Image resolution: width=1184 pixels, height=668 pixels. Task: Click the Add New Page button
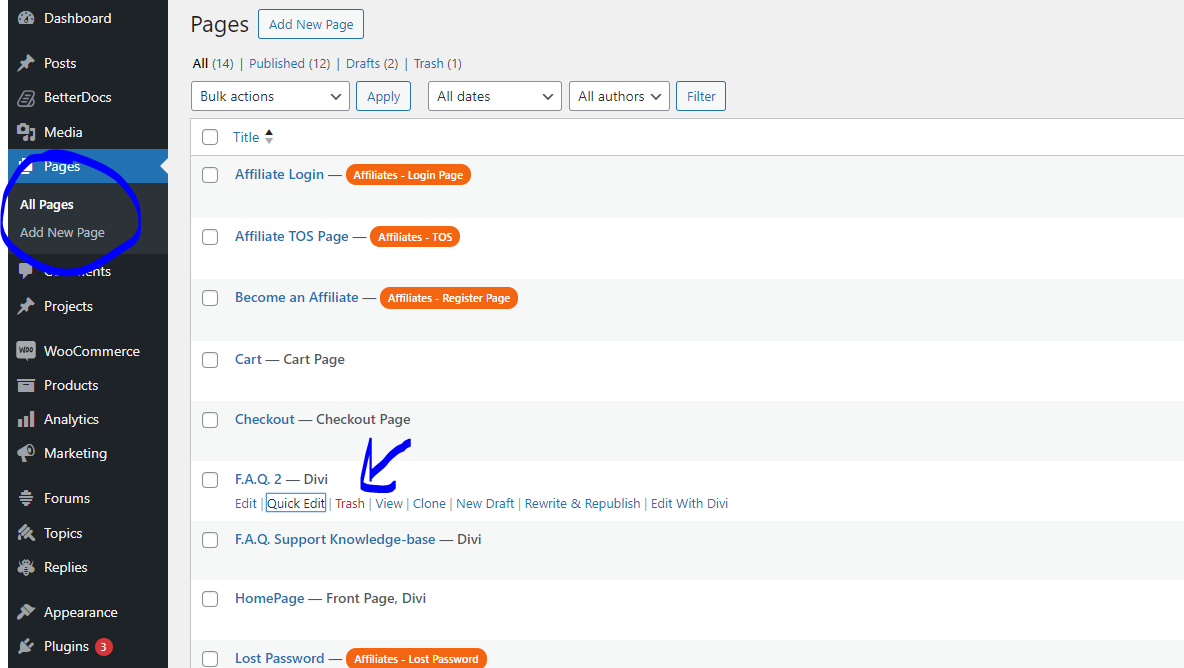pyautogui.click(x=311, y=24)
